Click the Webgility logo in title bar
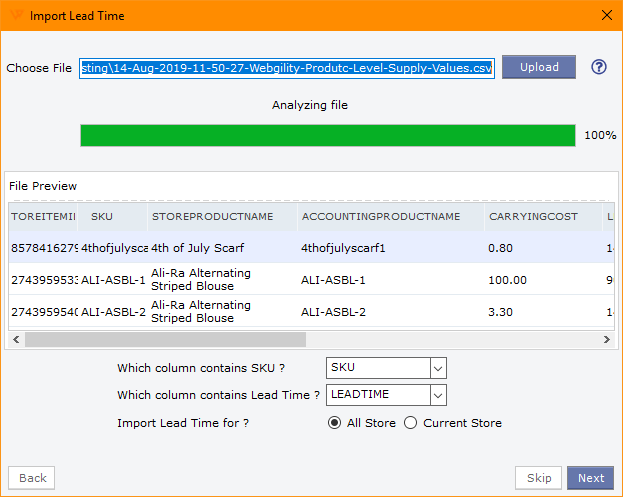The image size is (623, 497). [x=16, y=15]
